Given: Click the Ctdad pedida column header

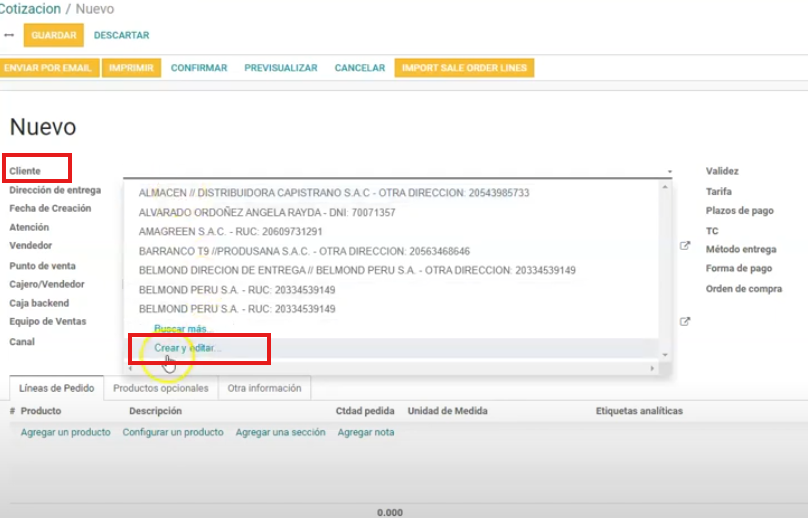Looking at the screenshot, I should pyautogui.click(x=365, y=411).
